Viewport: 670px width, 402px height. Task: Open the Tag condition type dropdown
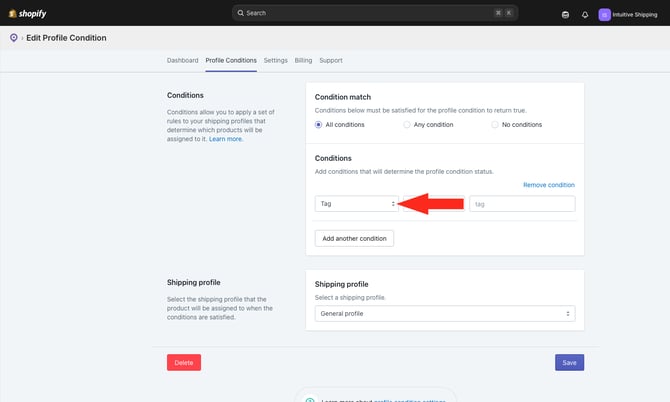(356, 204)
